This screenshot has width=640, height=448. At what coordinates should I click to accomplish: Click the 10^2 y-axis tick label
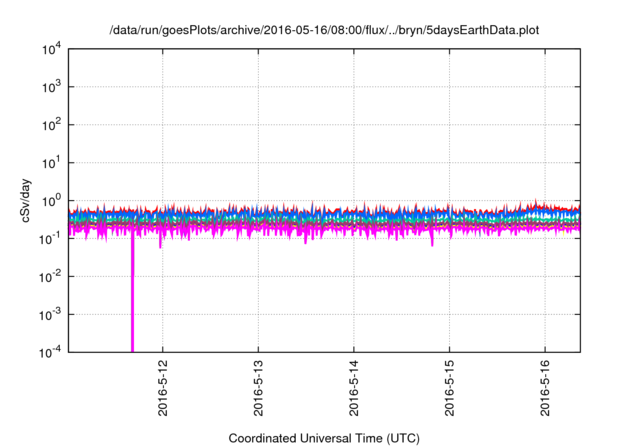coord(51,125)
